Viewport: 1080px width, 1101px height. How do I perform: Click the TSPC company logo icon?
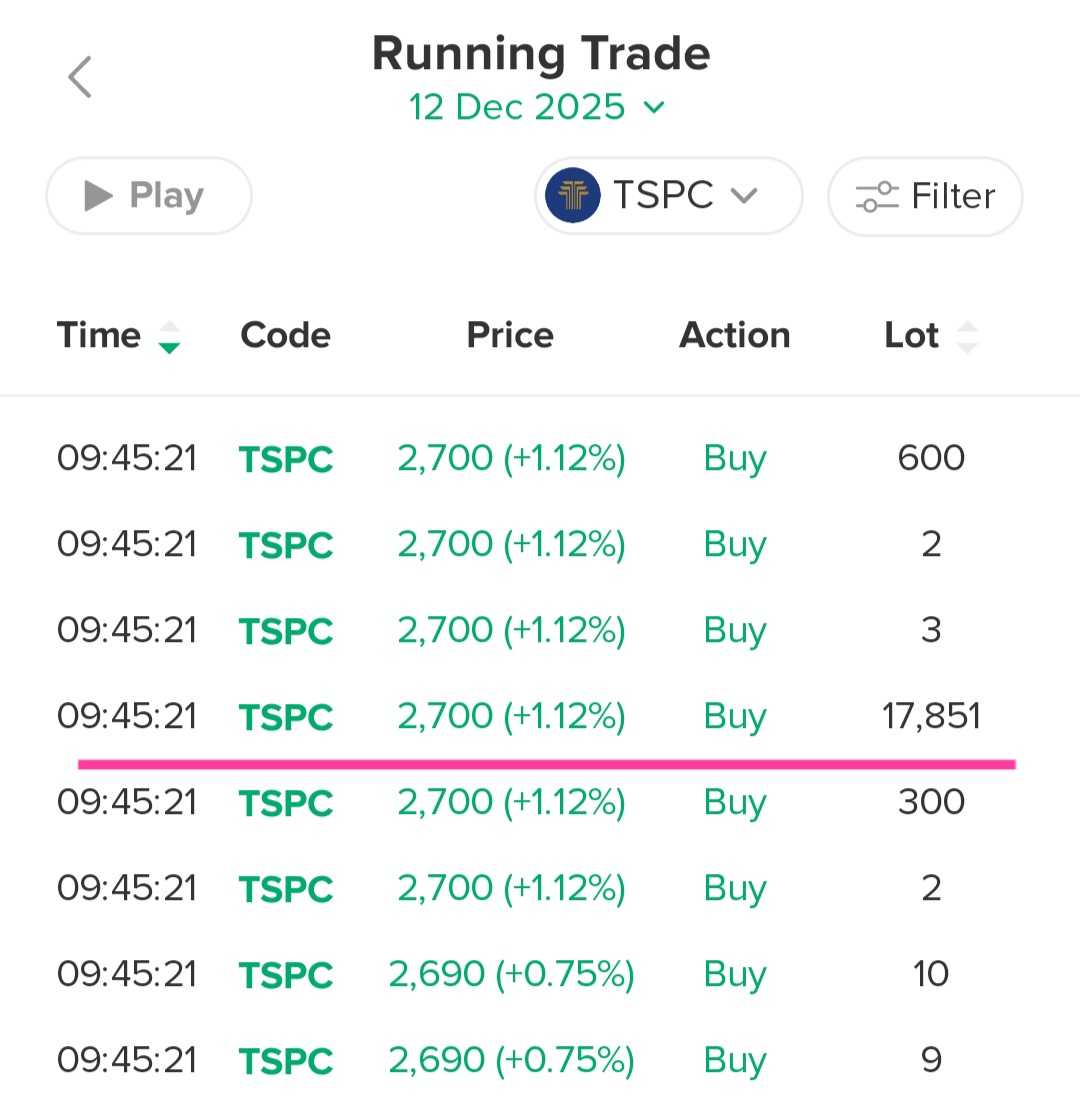573,195
